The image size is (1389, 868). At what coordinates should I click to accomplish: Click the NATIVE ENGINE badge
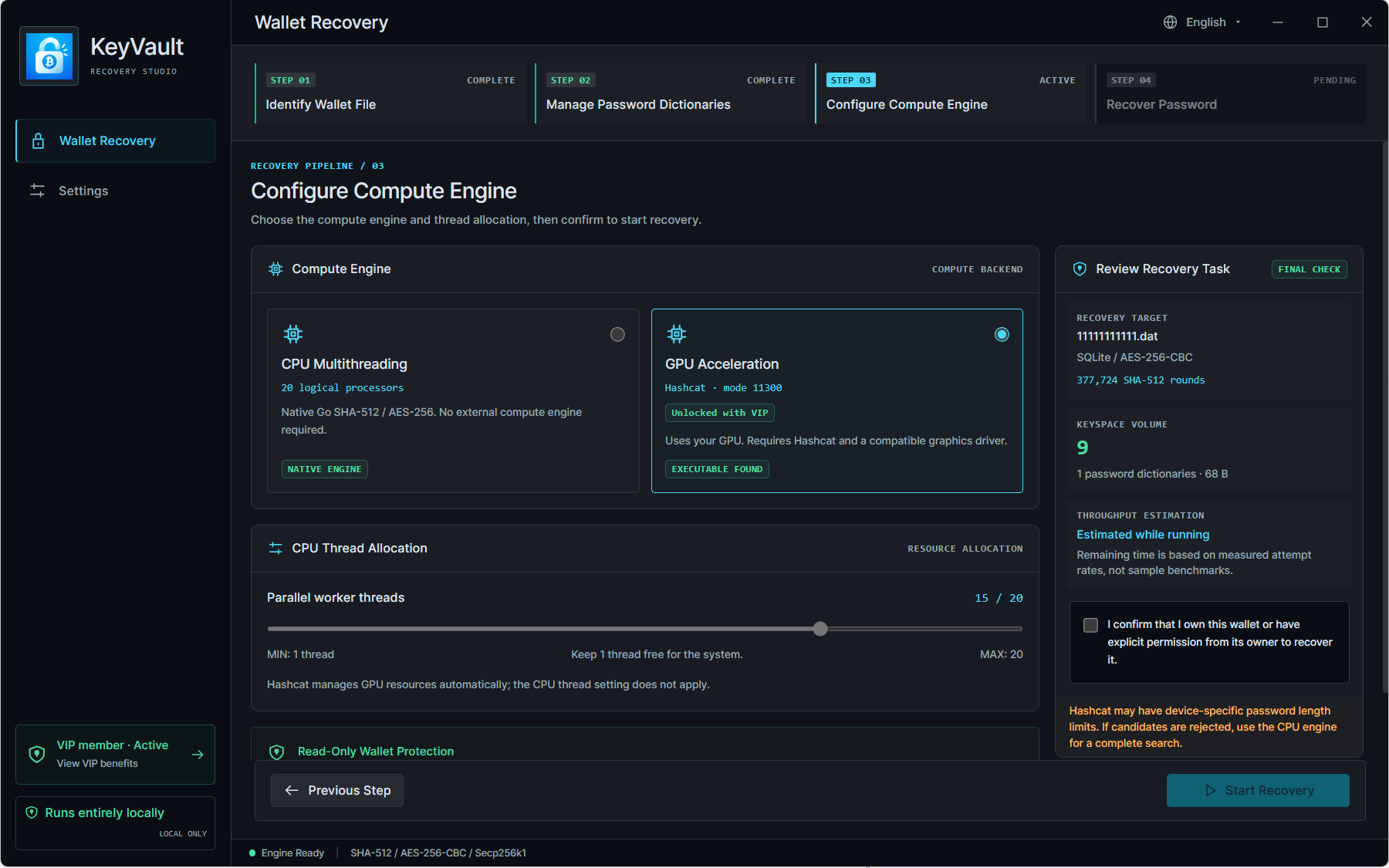[324, 469]
